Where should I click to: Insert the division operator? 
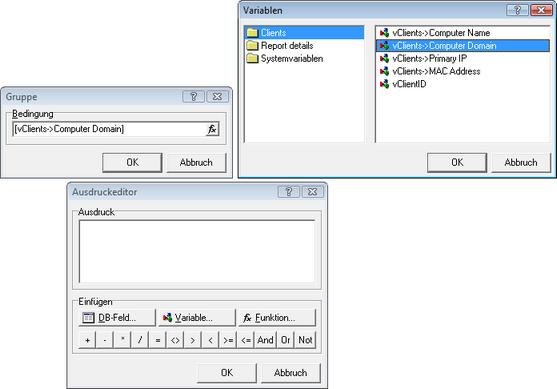(x=140, y=340)
